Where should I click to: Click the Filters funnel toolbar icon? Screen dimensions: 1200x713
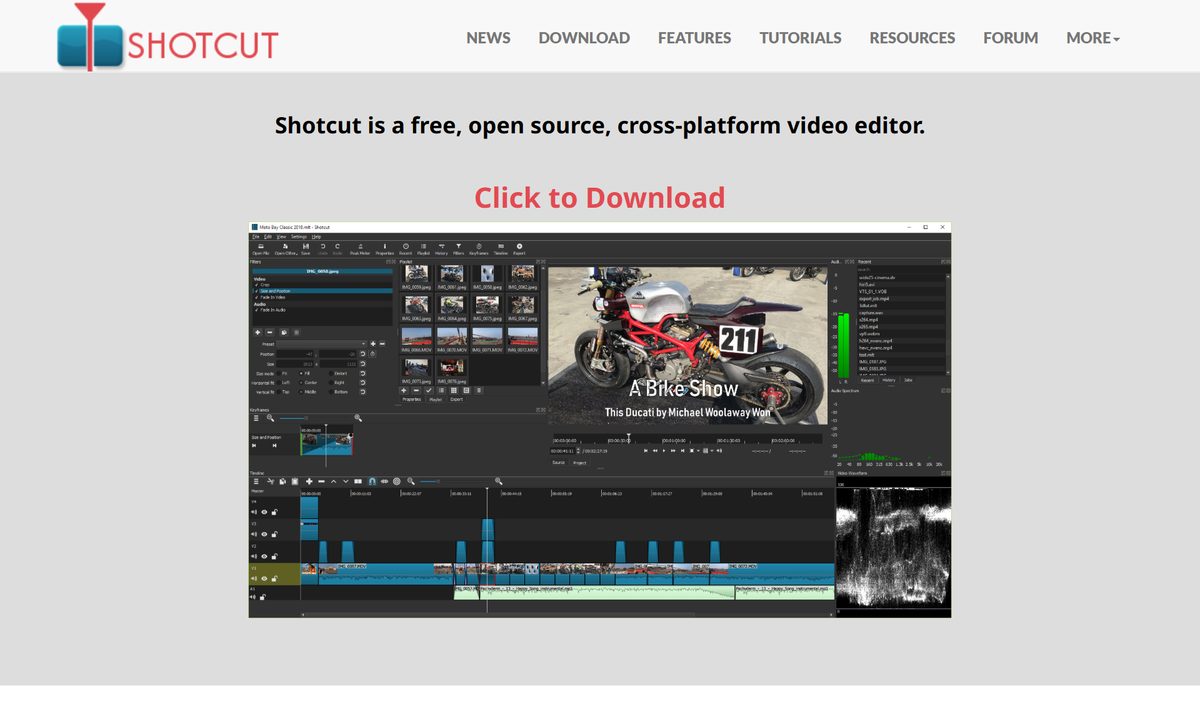pyautogui.click(x=459, y=246)
